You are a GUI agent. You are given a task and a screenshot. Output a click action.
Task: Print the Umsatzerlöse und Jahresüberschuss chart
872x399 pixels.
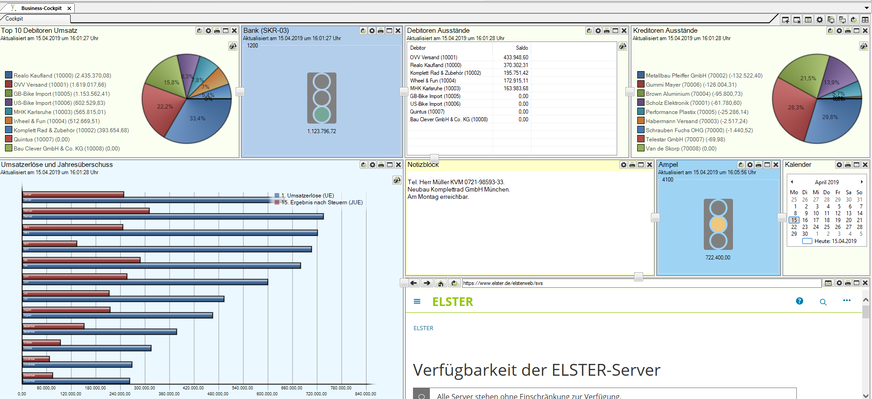coord(381,165)
